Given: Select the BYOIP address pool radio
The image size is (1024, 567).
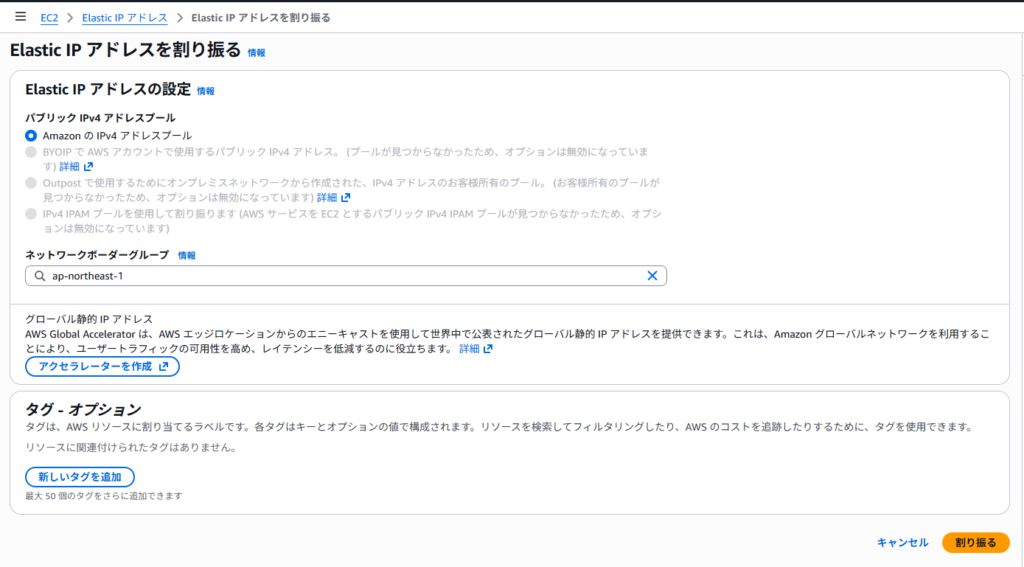Looking at the screenshot, I should 31,152.
